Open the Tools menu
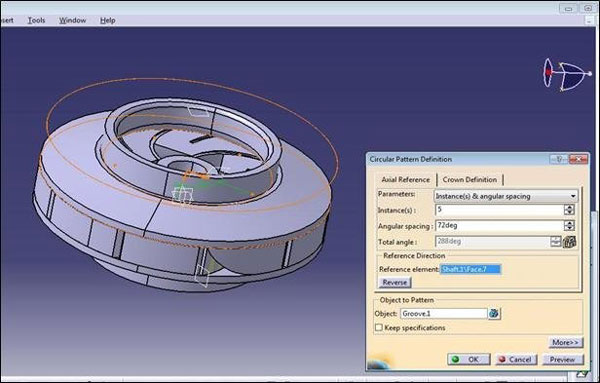Image resolution: width=600 pixels, height=383 pixels. click(x=36, y=20)
